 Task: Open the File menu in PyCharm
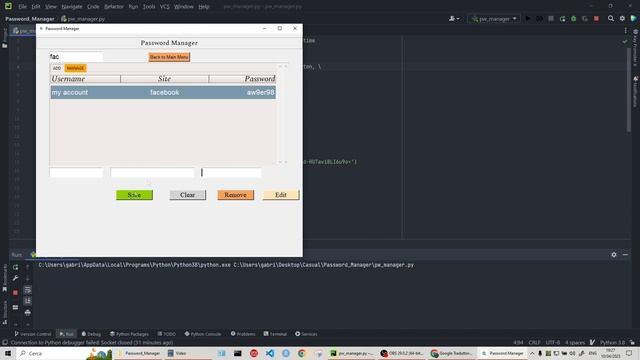pos(22,7)
